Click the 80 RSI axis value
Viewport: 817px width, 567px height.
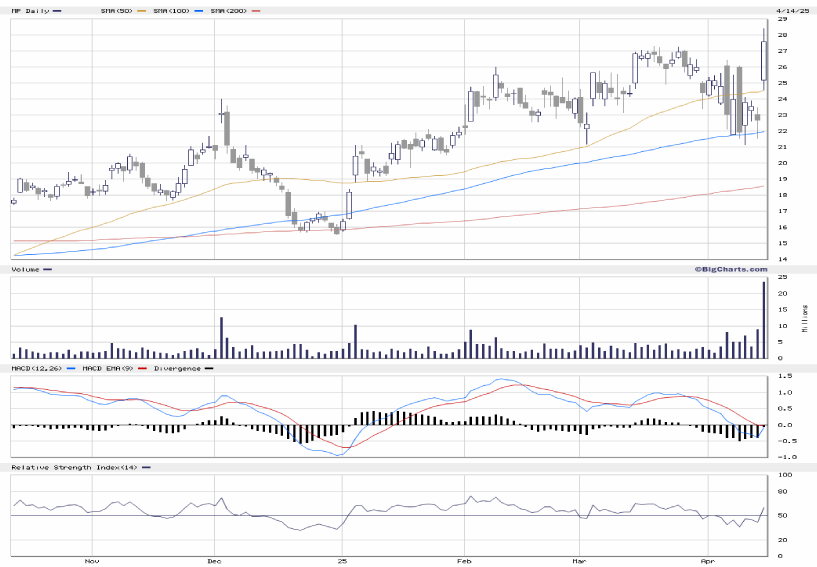[x=783, y=491]
